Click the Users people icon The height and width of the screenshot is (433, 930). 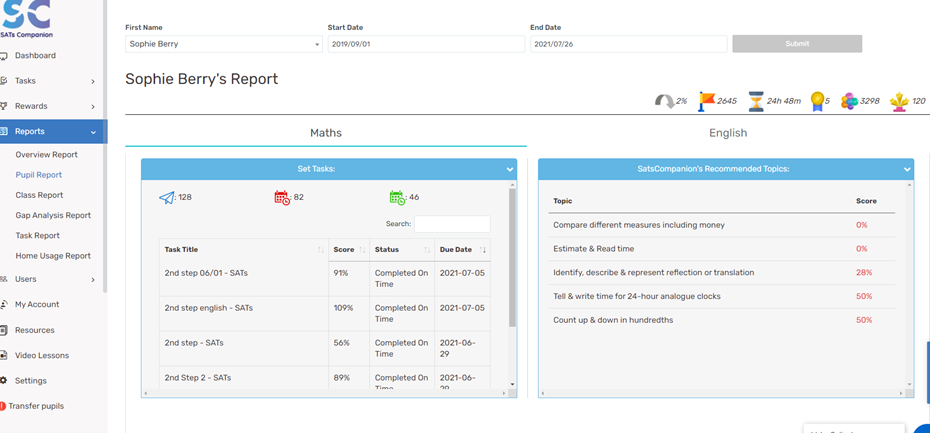3,279
